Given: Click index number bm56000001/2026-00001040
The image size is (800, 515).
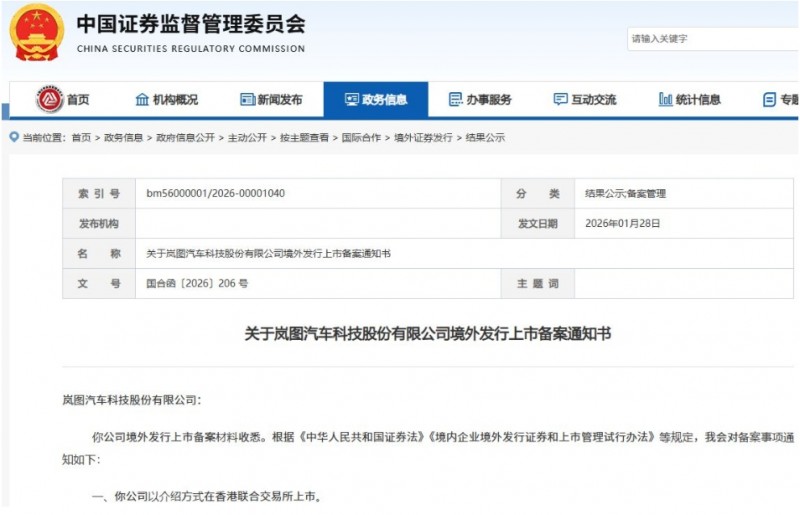Looking at the screenshot, I should pyautogui.click(x=215, y=193).
